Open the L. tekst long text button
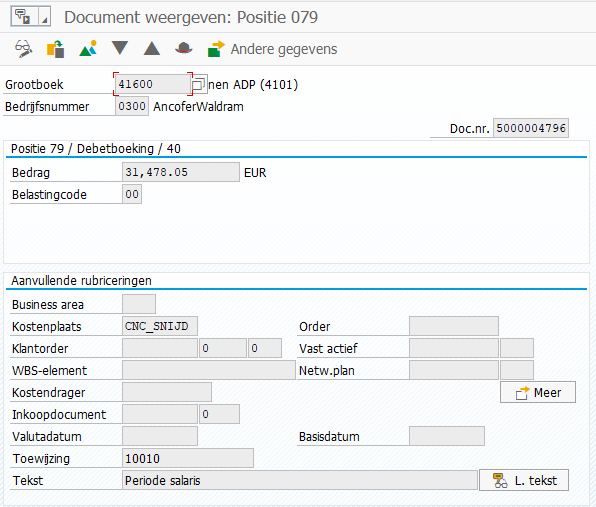Viewport: 596px width, 507px height. pos(524,480)
